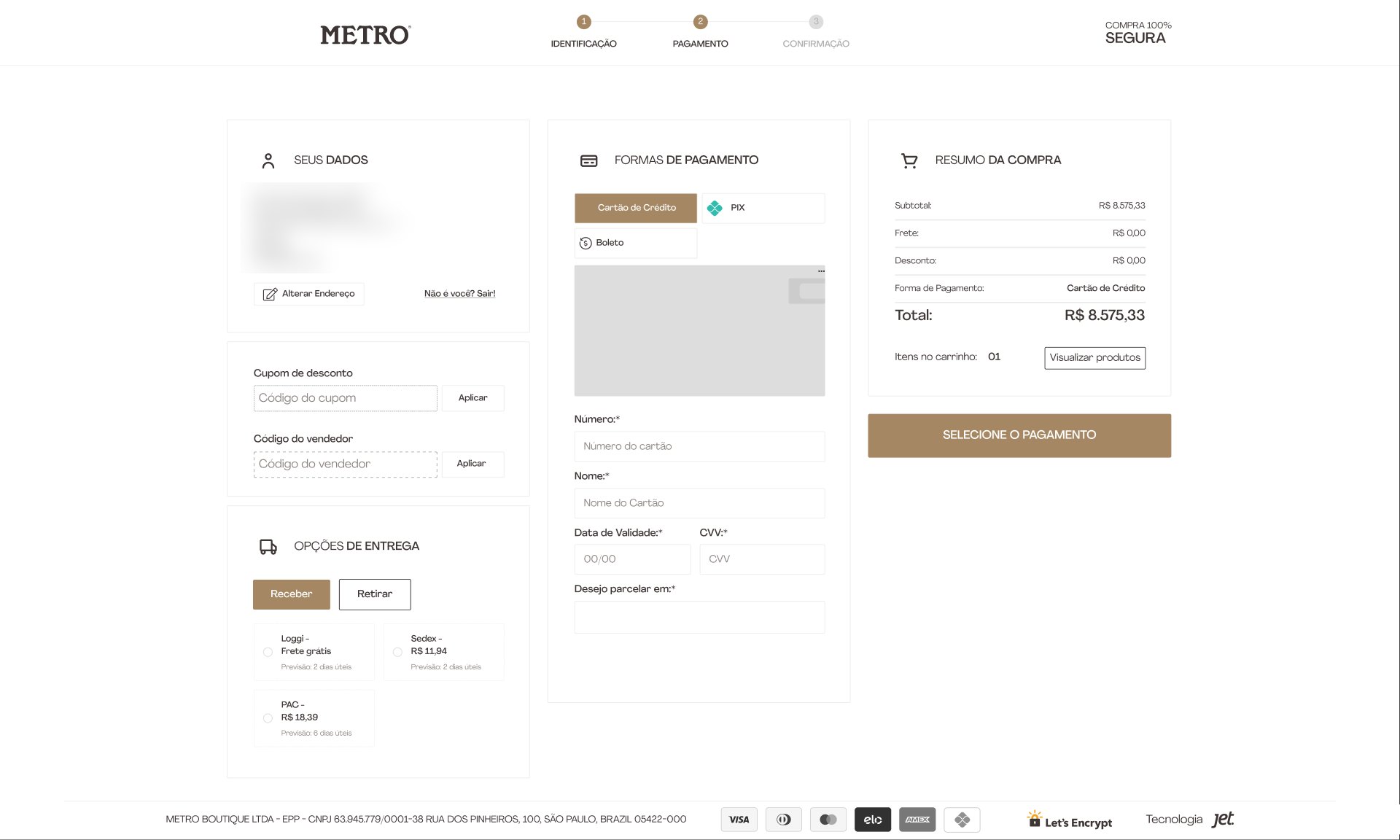Click the delivery truck icon
The height and width of the screenshot is (840, 1400).
[268, 547]
